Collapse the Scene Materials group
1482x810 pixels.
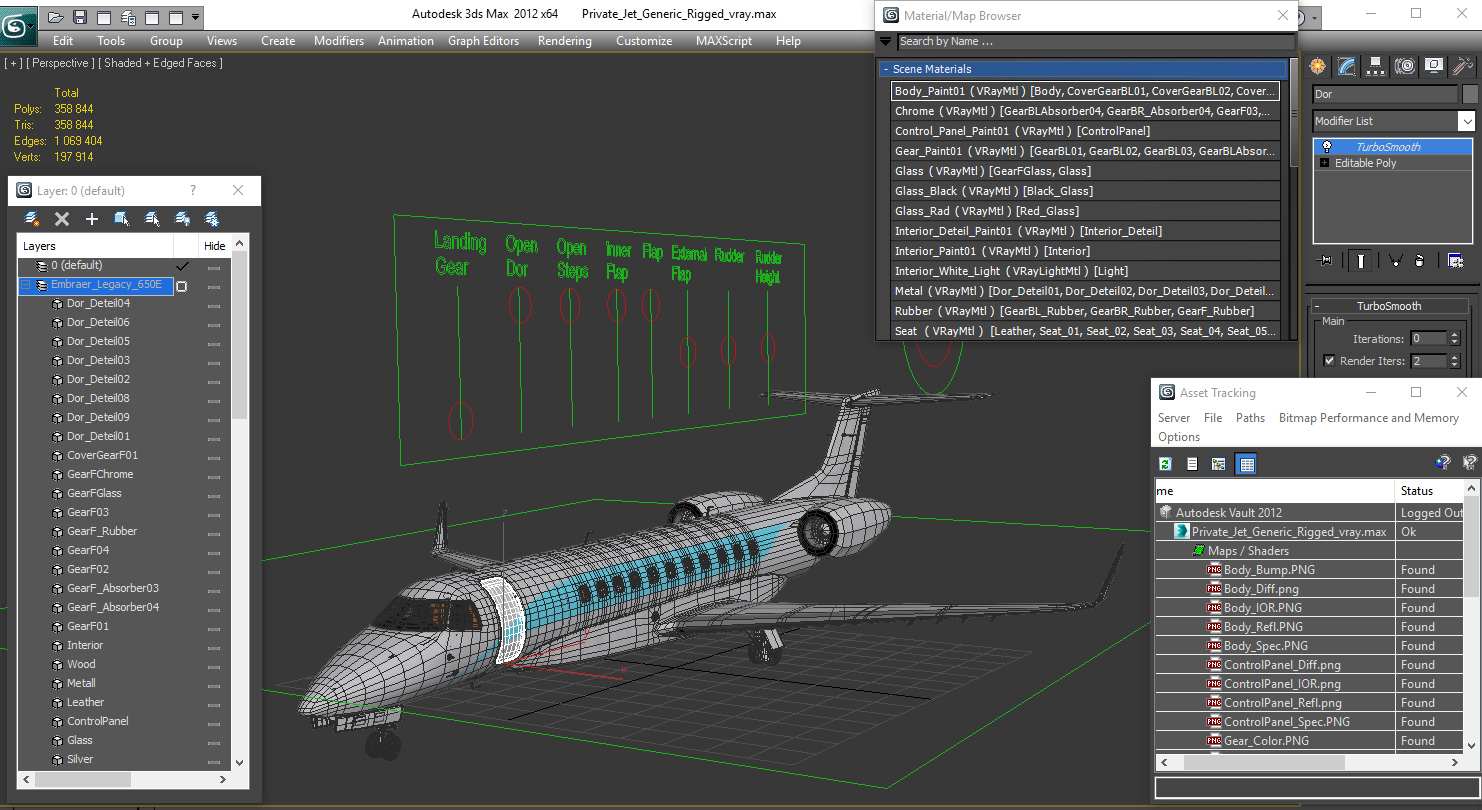coord(886,69)
